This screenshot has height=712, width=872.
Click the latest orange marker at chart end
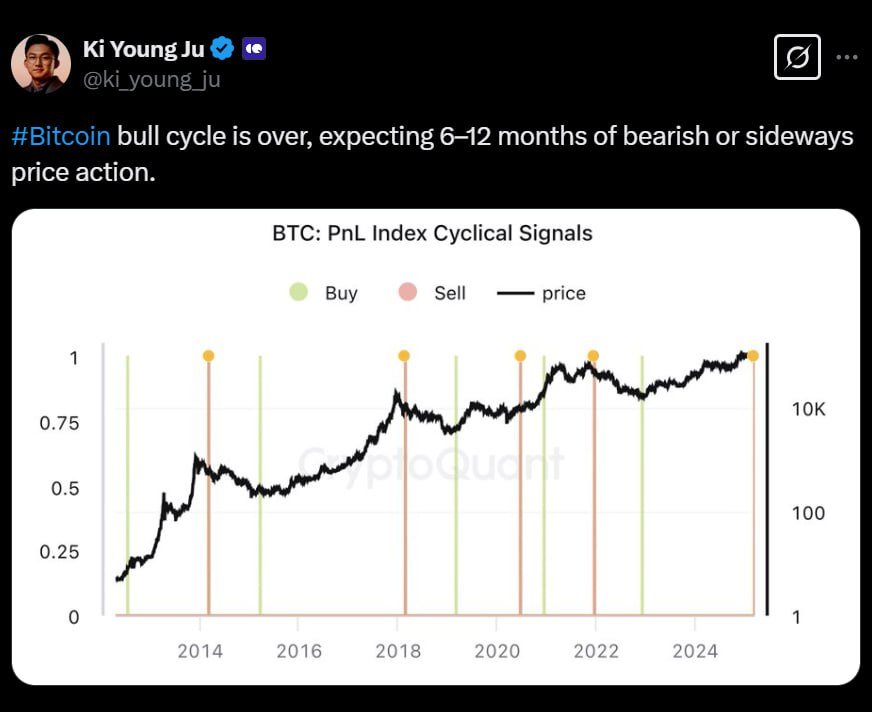coord(753,356)
